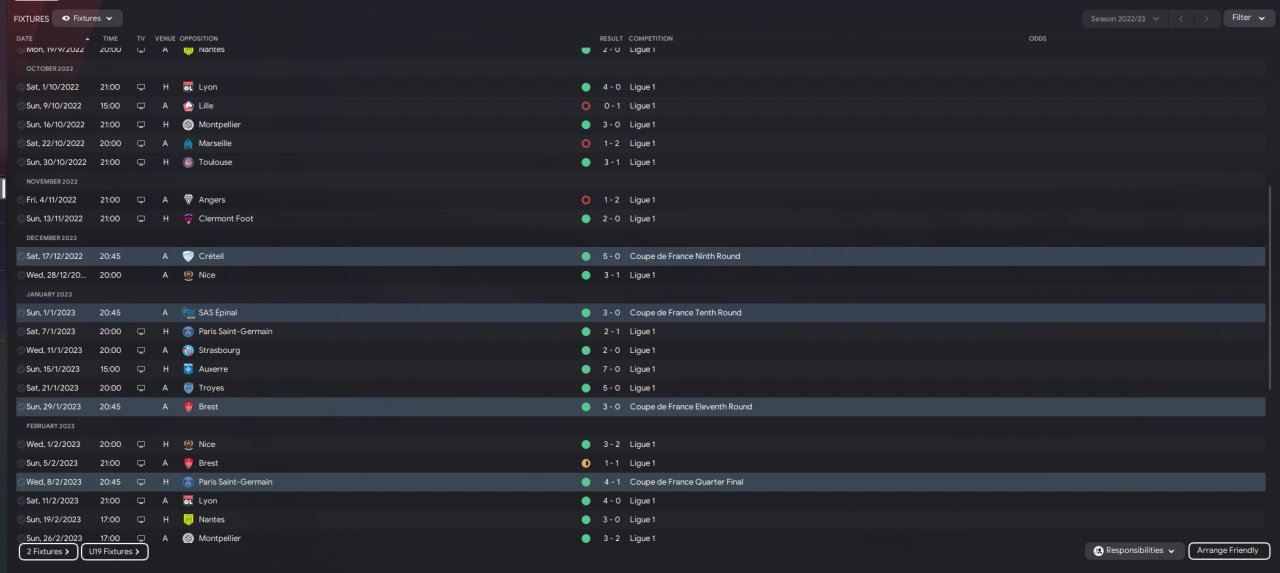The image size is (1280, 573).
Task: Click the TV icon for Auxerre match
Action: [140, 369]
